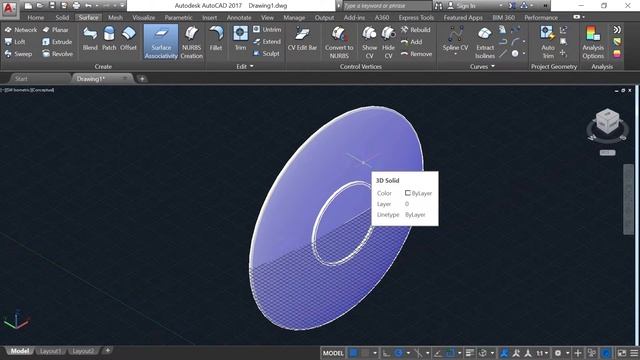Toggle ortho mode in status bar
The width and height of the screenshot is (640, 360).
point(386,353)
